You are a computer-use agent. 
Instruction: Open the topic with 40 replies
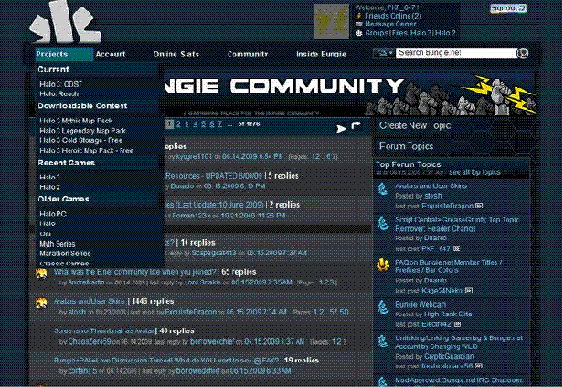click(x=104, y=331)
